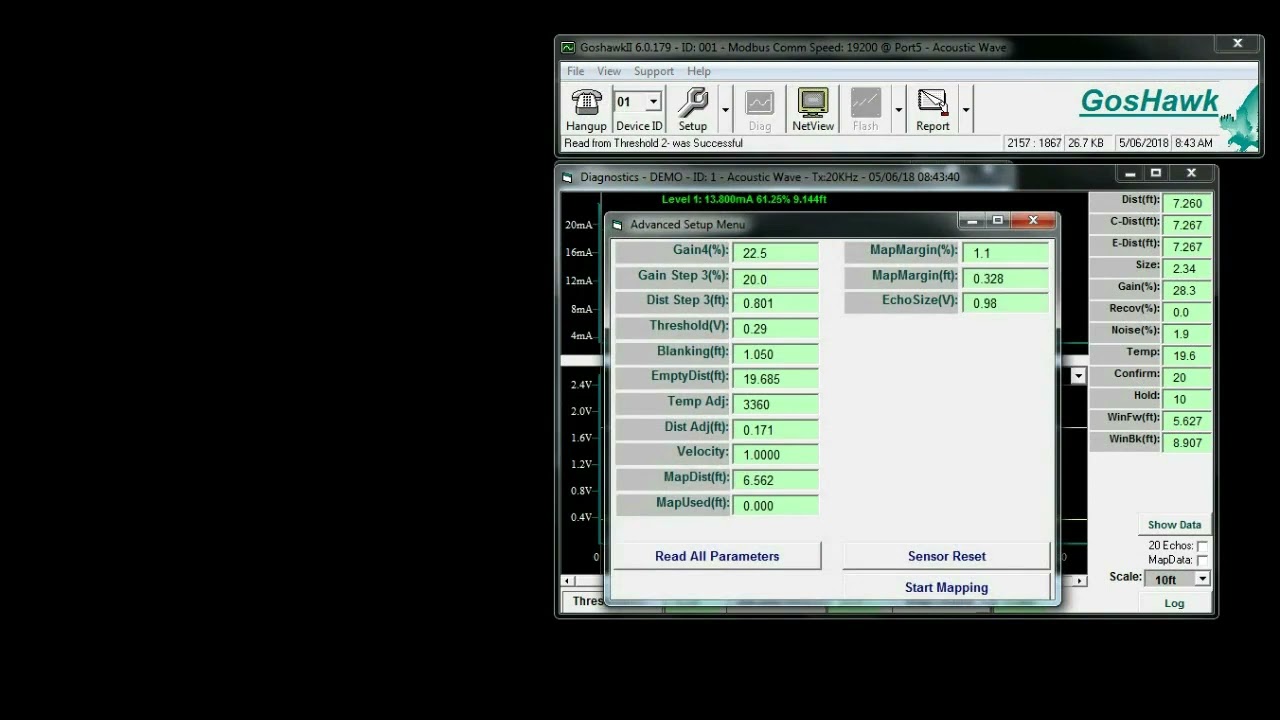Expand the arrow next to Setup
This screenshot has height=720, width=1280.
725,110
